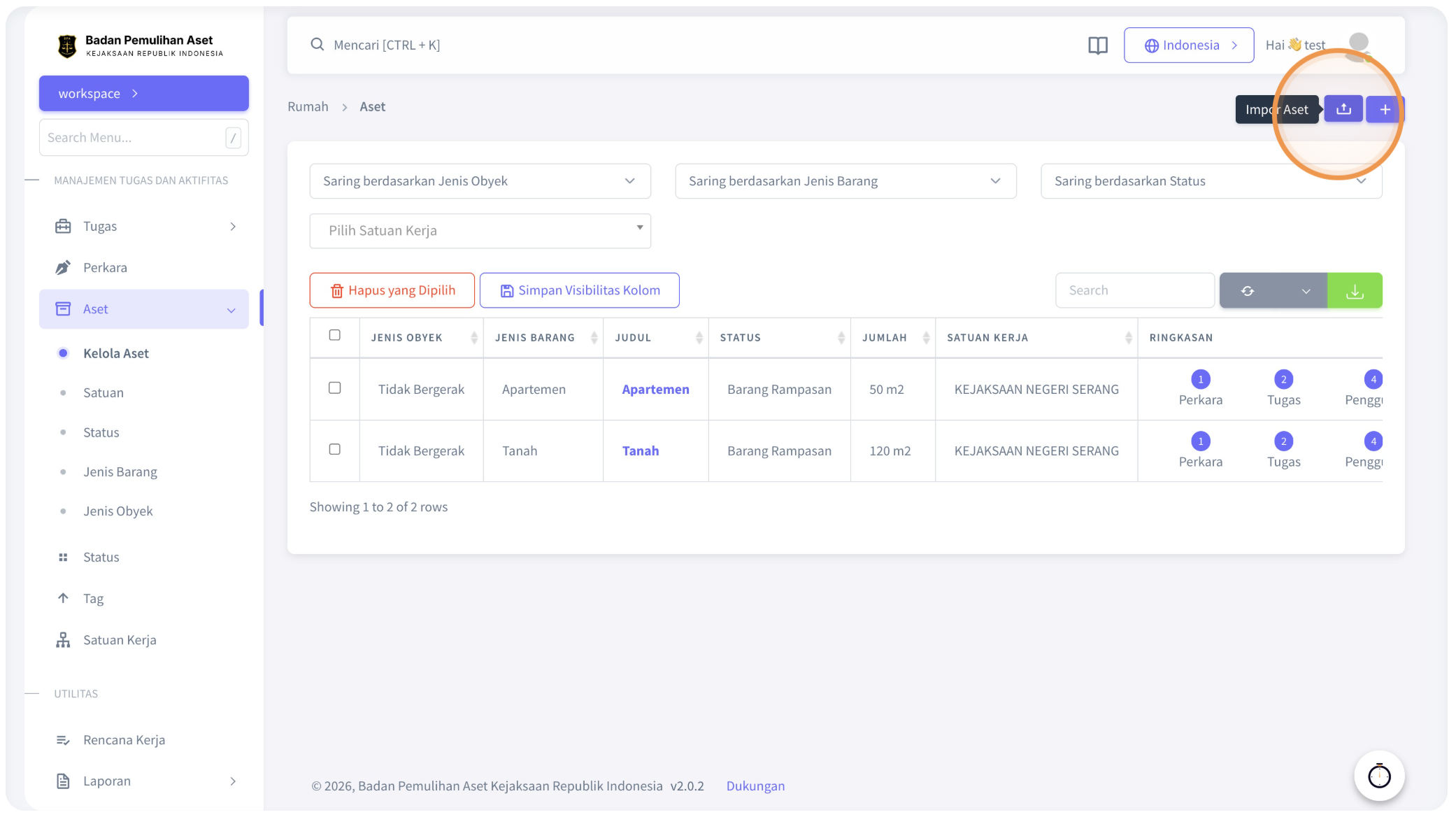The width and height of the screenshot is (1456, 824).
Task: Check the Tanah row checkbox
Action: tap(335, 449)
